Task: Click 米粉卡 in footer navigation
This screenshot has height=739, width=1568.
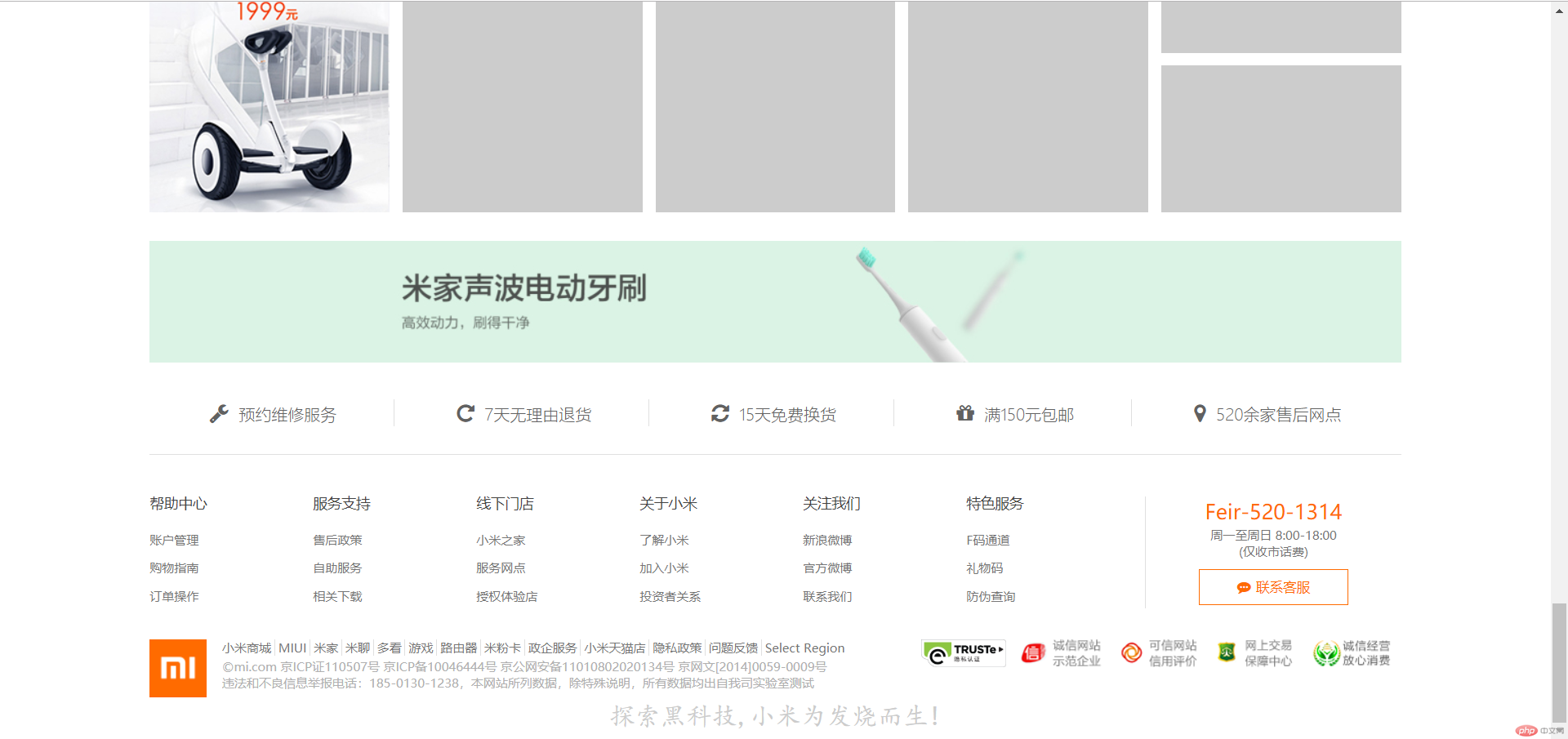Action: 502,648
